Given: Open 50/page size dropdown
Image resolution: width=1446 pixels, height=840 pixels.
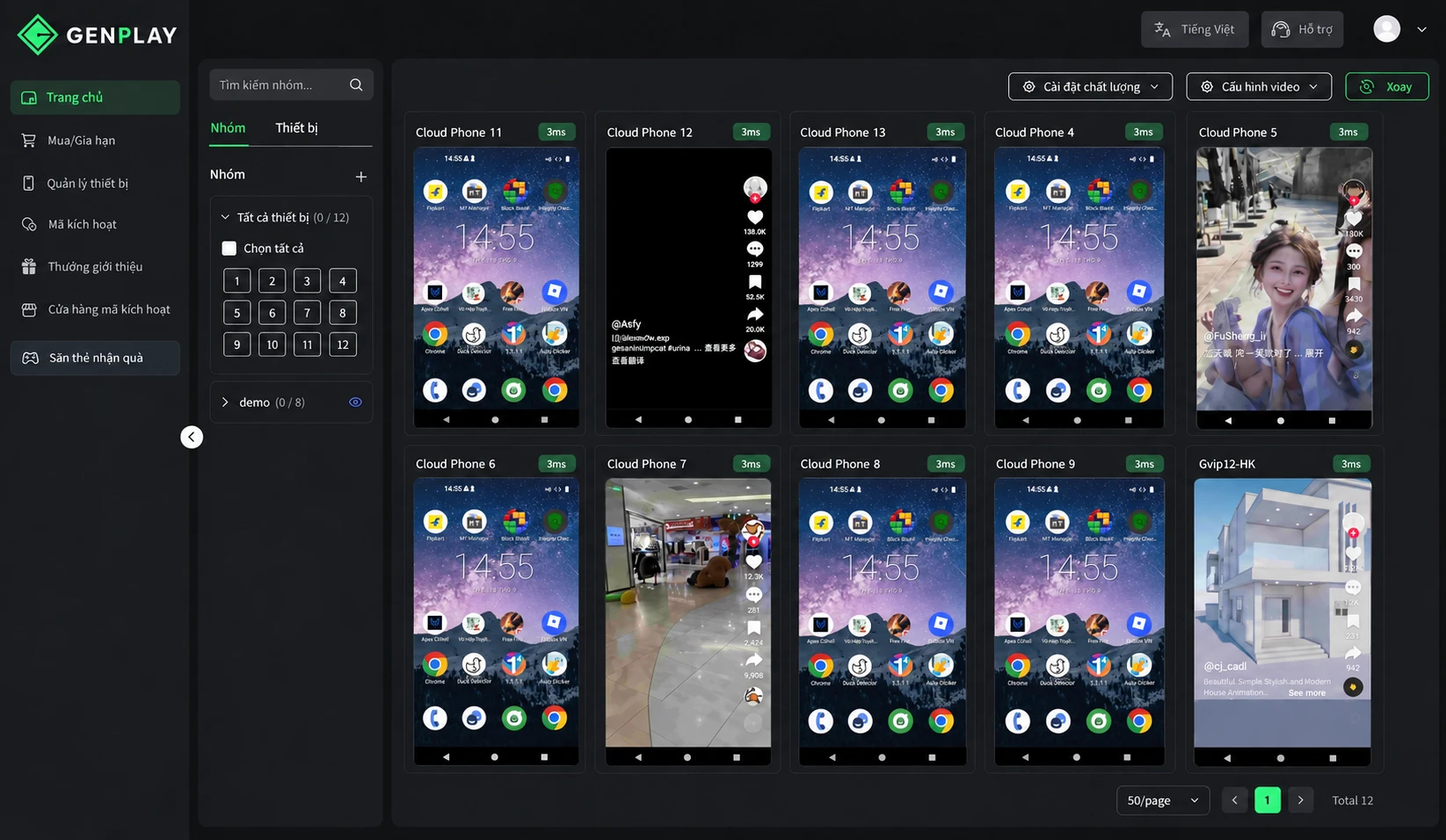Looking at the screenshot, I should point(1163,800).
